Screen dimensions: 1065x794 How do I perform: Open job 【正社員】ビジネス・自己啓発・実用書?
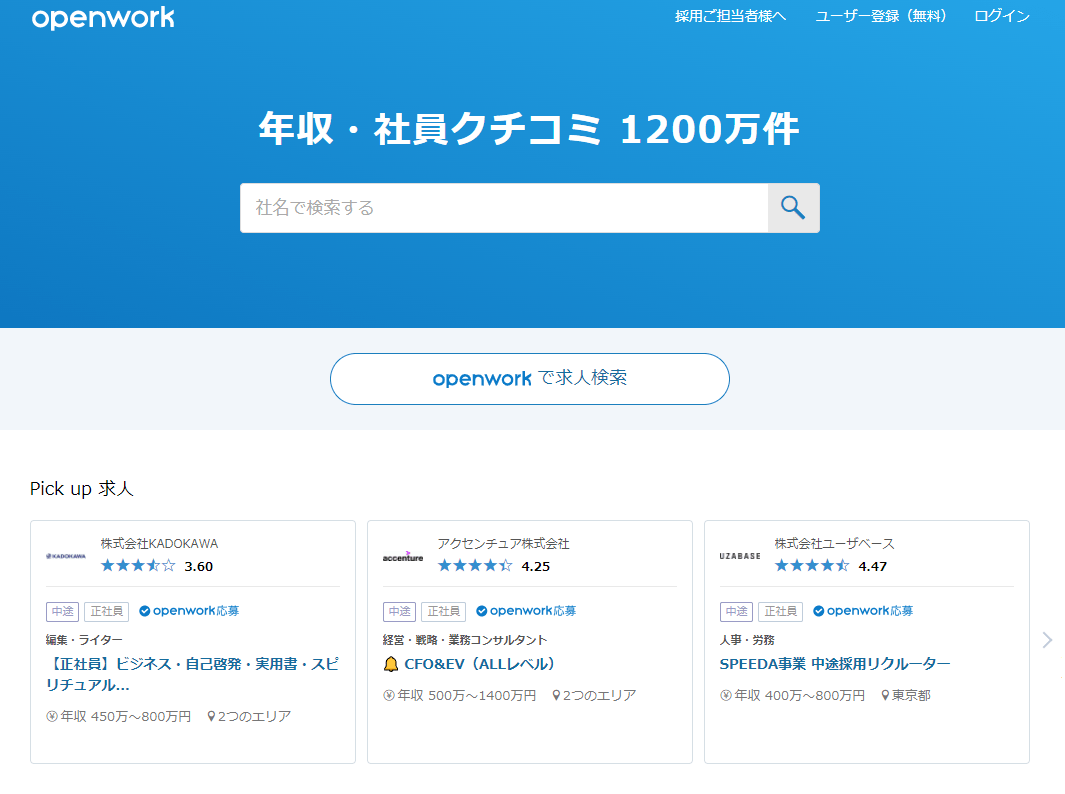(192, 674)
